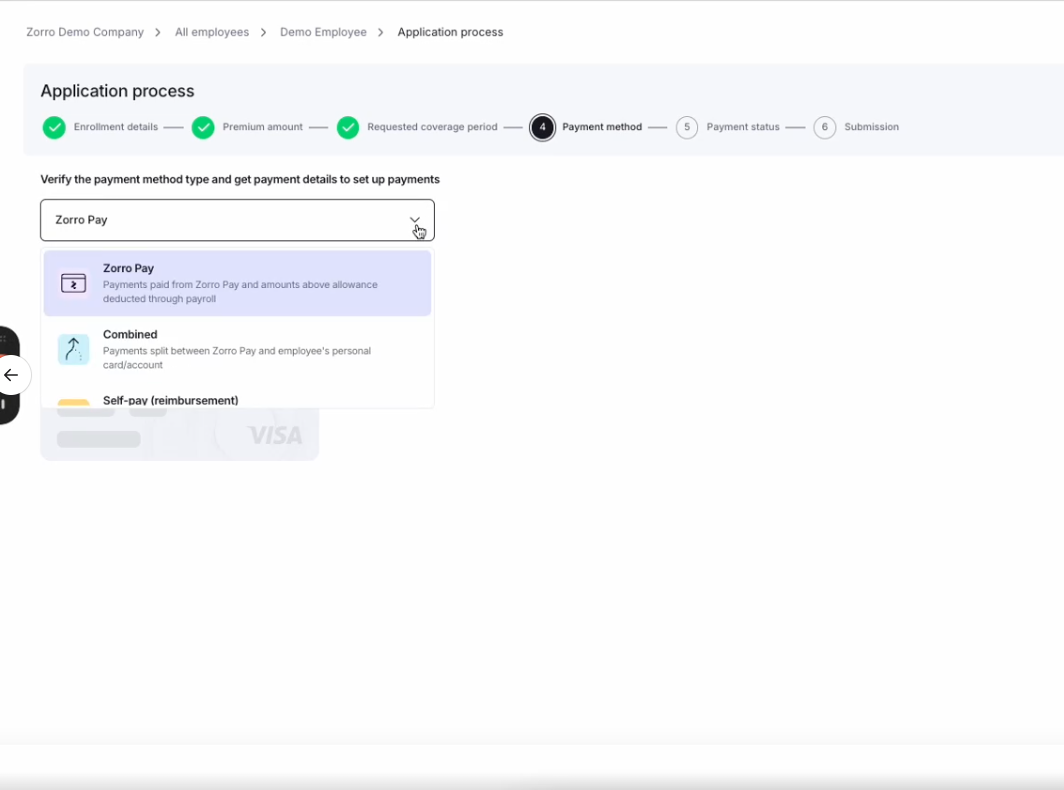Choose the Zorro Pay option in list
Screen dimensions: 1064x790
[237, 283]
